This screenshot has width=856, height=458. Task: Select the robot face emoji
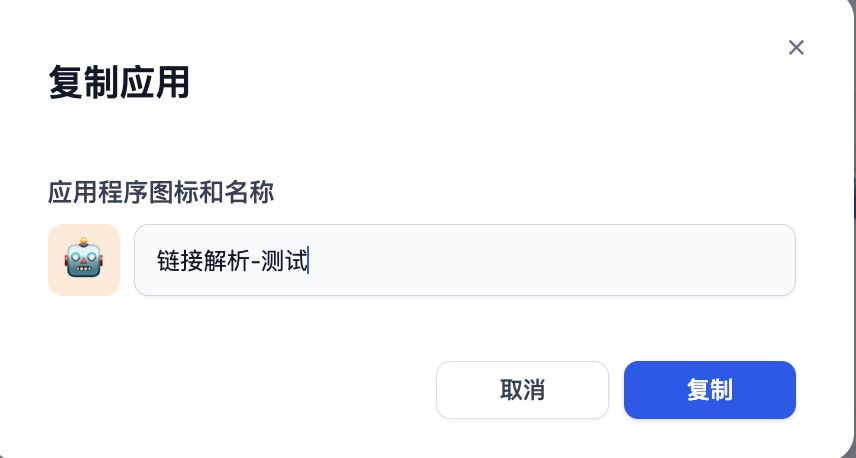click(x=84, y=257)
